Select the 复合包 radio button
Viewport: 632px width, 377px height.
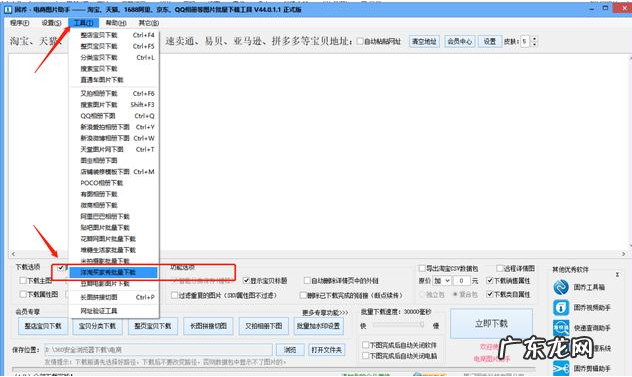point(455,294)
